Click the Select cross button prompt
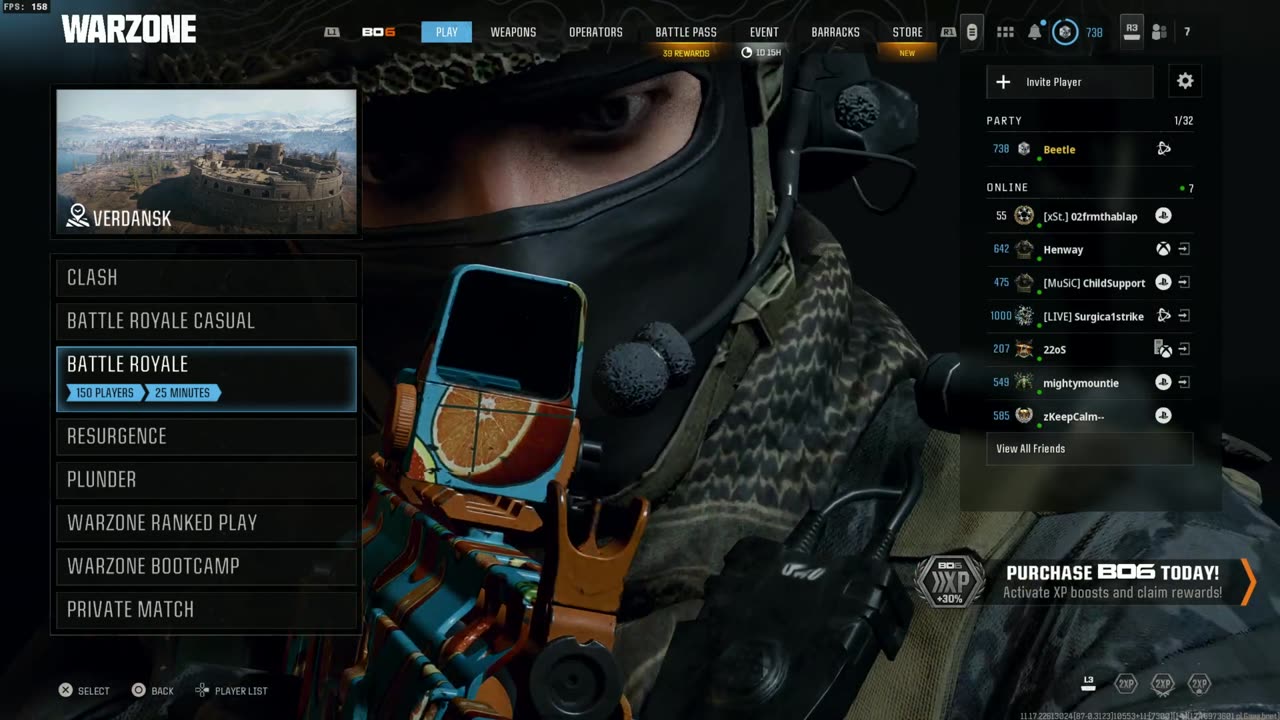1280x720 pixels. pos(65,690)
